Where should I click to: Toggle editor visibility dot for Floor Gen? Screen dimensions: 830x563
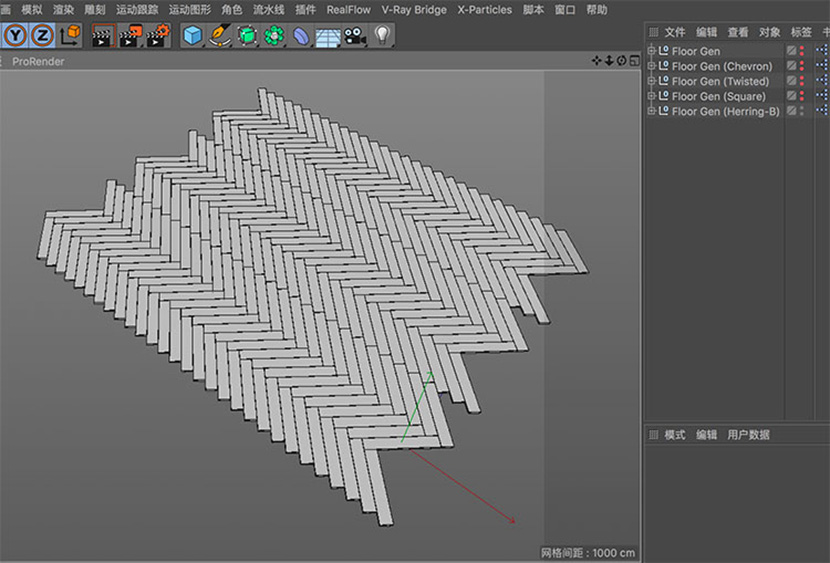(x=801, y=48)
